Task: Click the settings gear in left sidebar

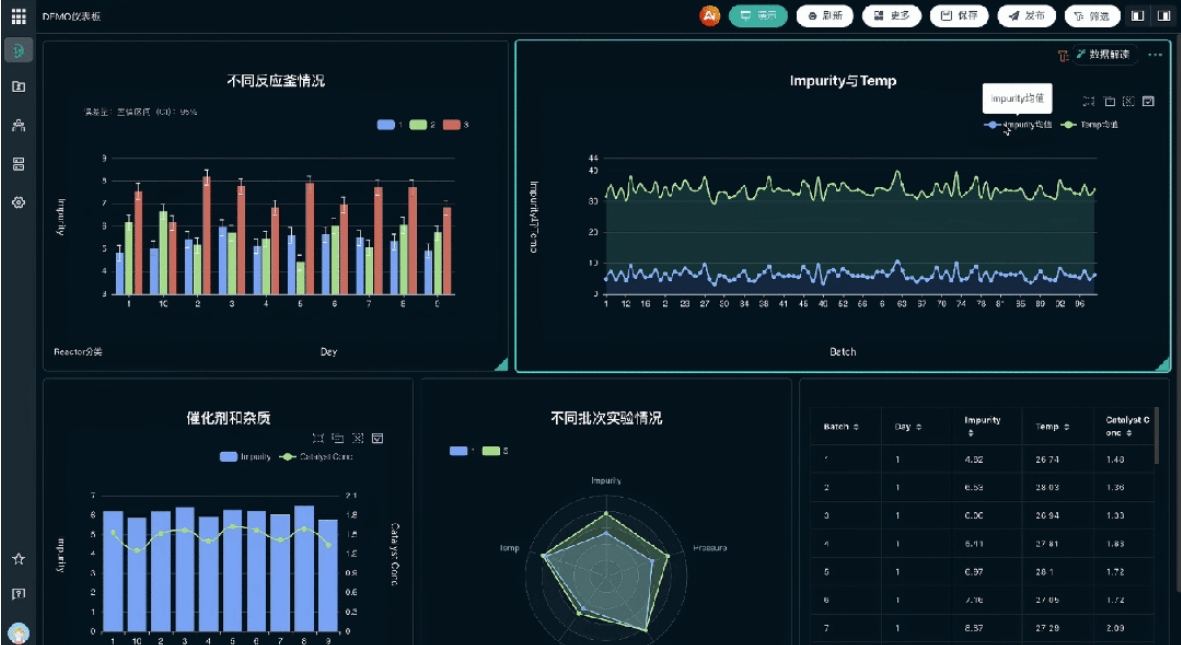Action: coord(18,202)
